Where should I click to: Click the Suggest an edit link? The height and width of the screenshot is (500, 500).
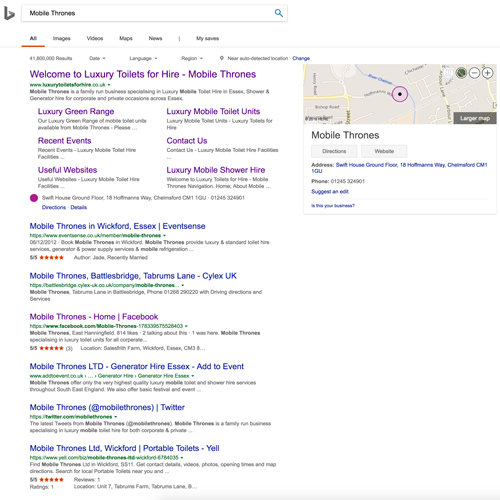pyautogui.click(x=330, y=192)
